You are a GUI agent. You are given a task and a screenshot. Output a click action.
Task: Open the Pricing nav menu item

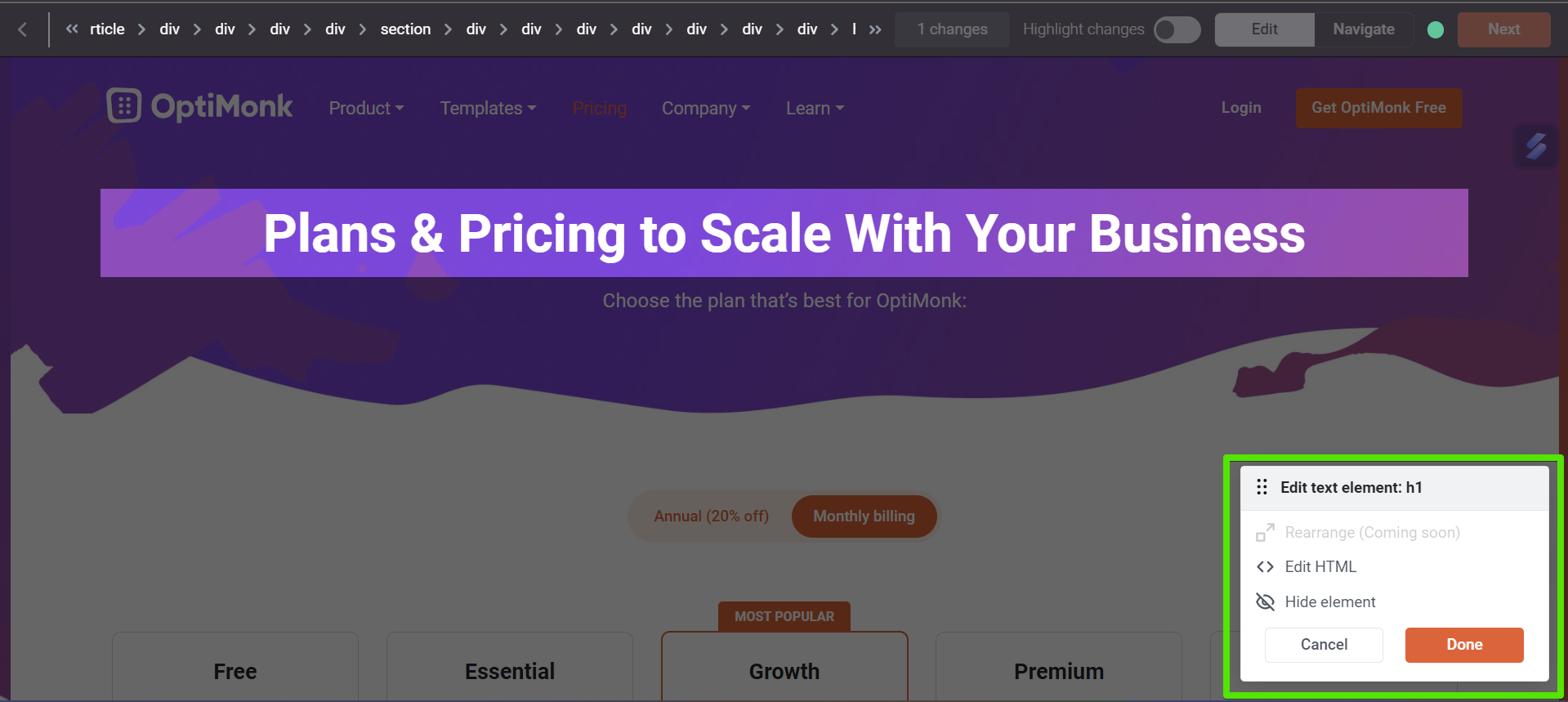point(599,108)
